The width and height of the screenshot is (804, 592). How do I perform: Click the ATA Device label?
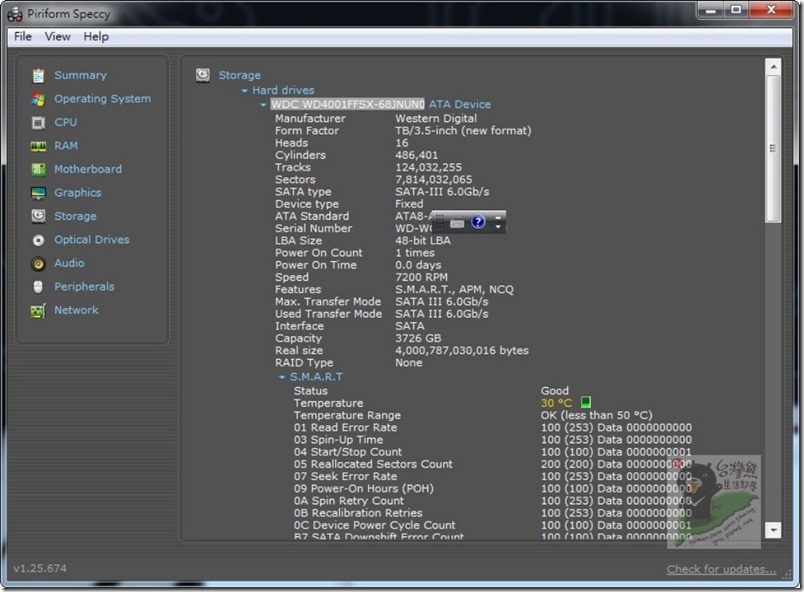click(459, 105)
